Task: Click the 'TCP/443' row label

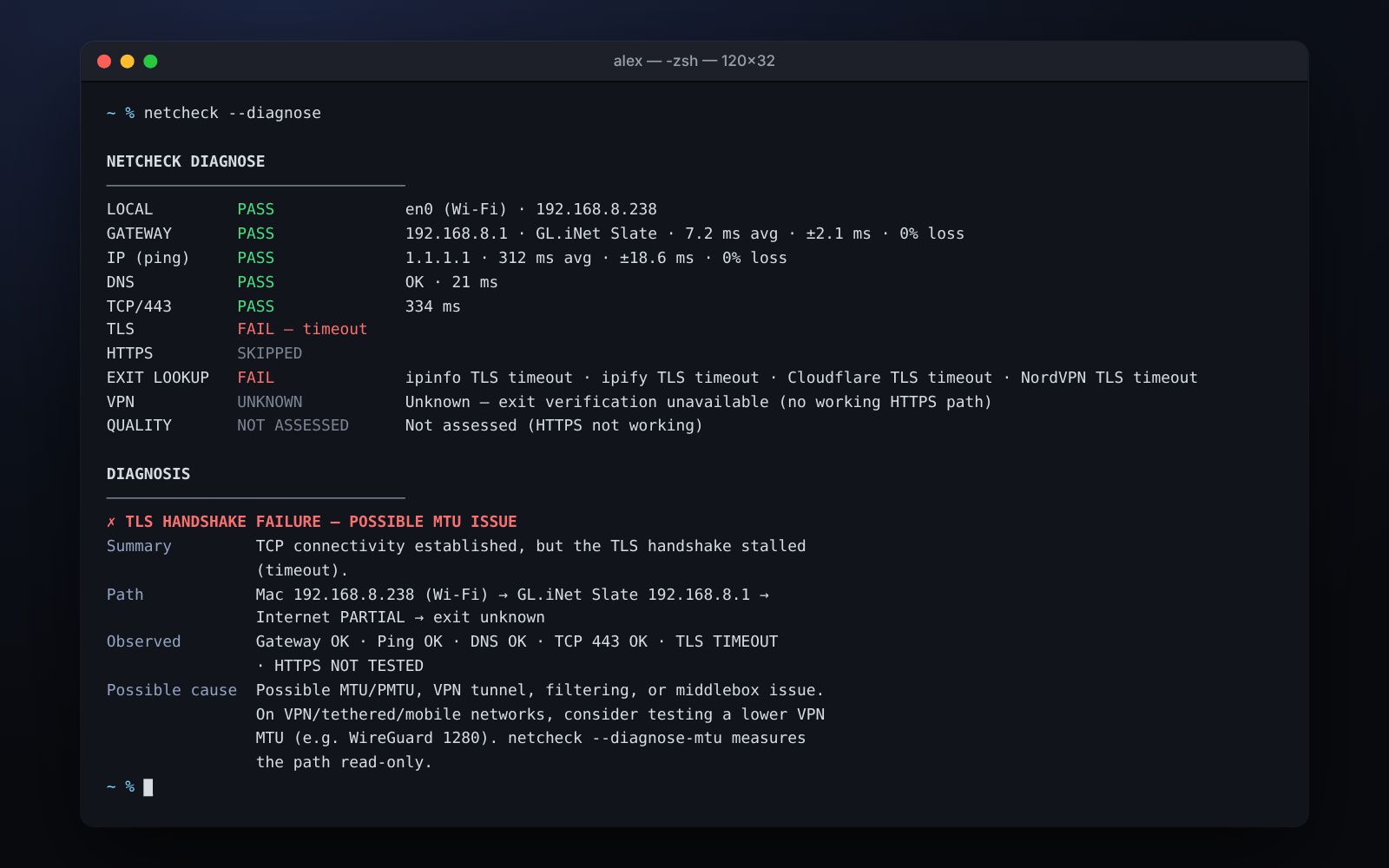Action: tap(139, 306)
